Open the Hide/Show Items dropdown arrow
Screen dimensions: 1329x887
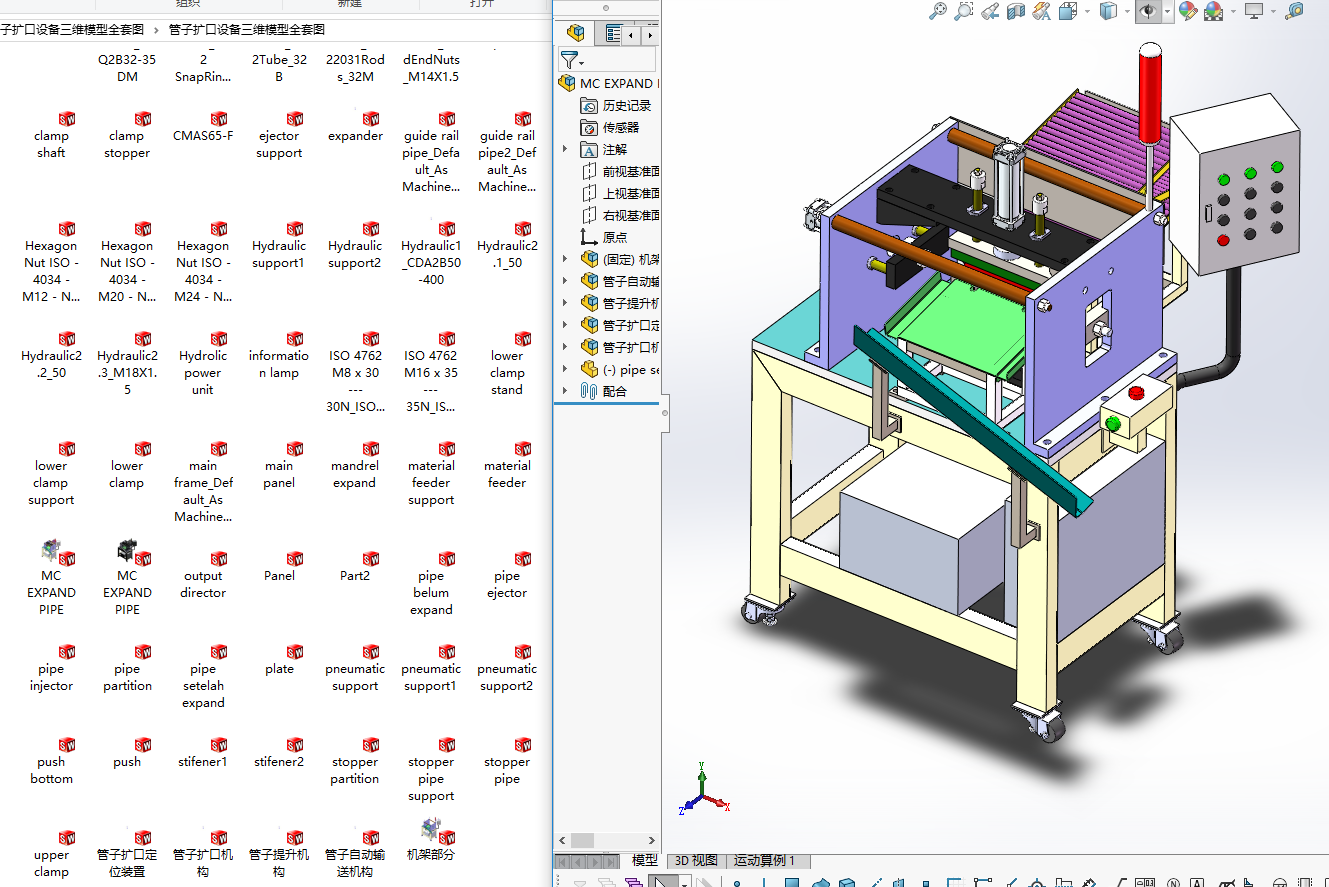pos(1167,12)
